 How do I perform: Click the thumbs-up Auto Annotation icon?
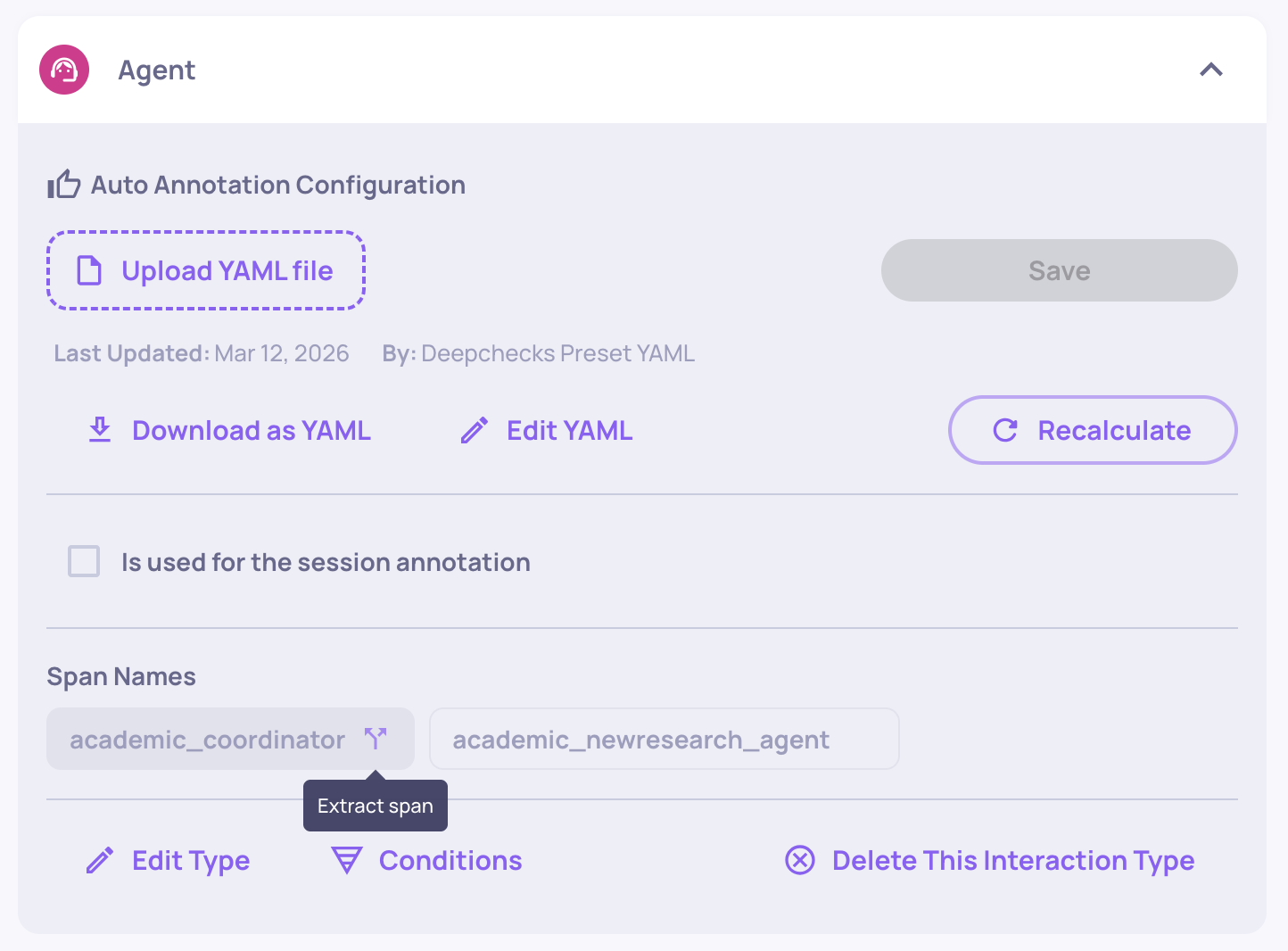64,185
